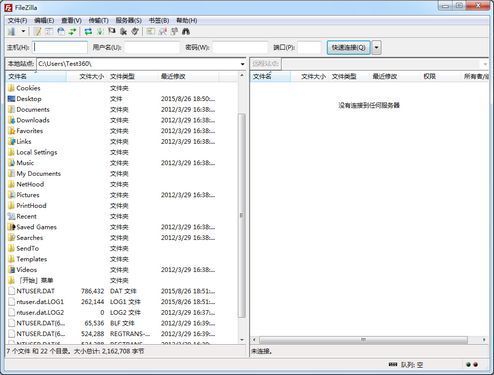Viewport: 494px width, 375px height.
Task: Select the PrintHood folder row
Action: tap(122, 205)
